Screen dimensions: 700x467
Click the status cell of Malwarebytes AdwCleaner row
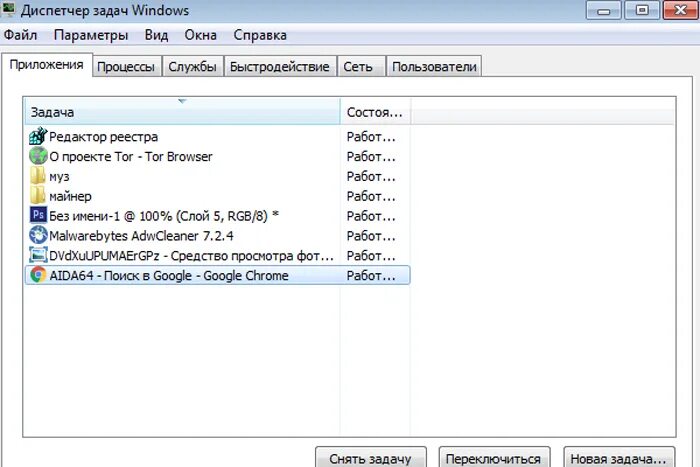coord(371,236)
